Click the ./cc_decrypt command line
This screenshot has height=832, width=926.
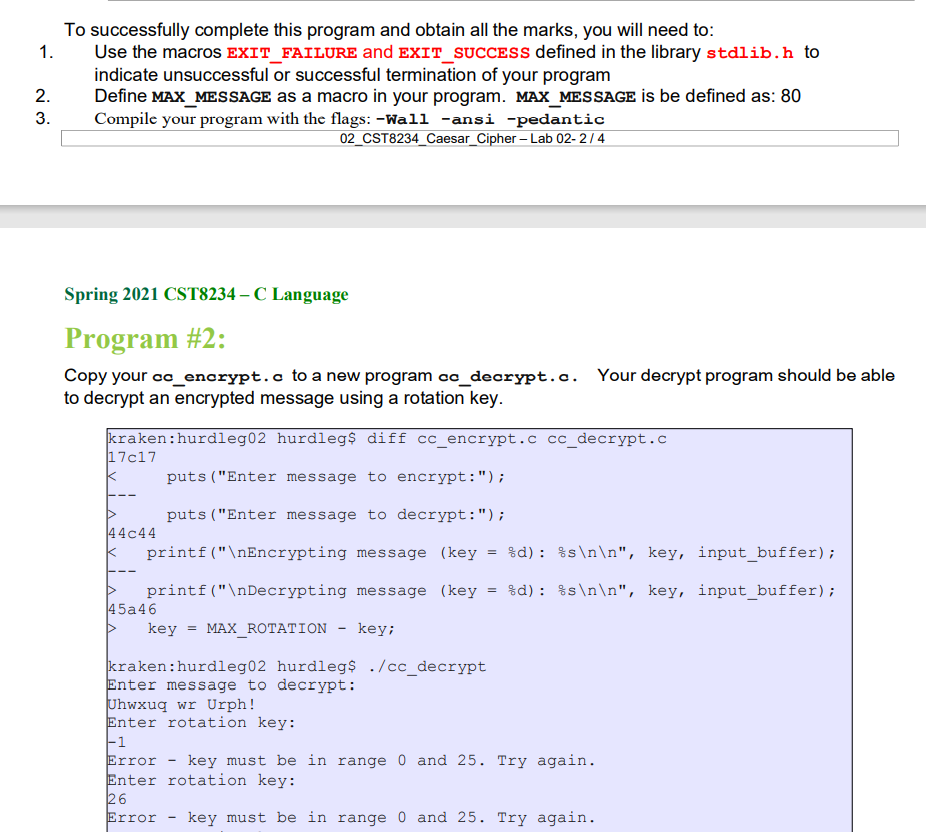pos(296,667)
